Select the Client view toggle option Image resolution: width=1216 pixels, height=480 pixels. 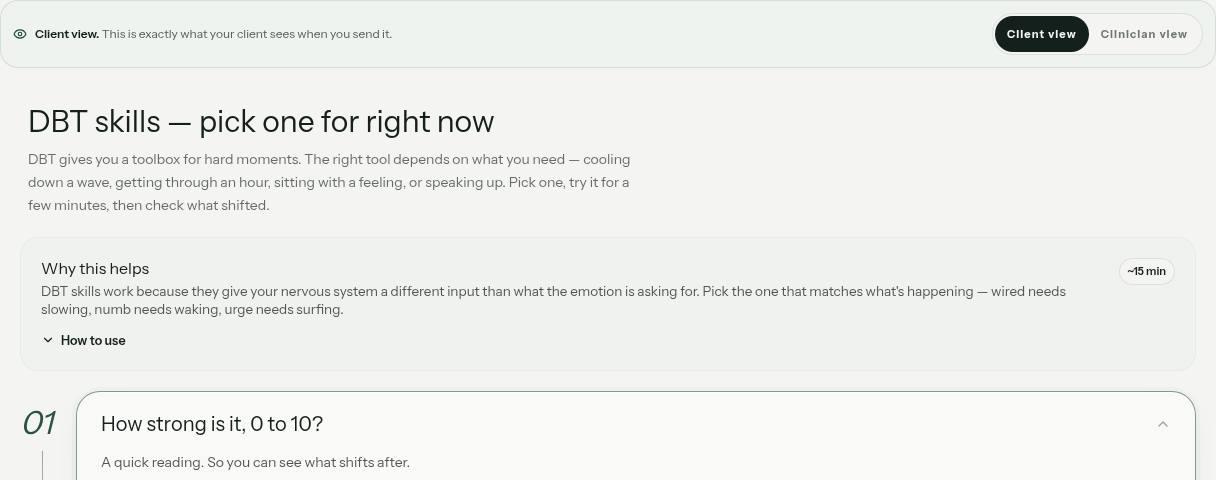(1041, 34)
